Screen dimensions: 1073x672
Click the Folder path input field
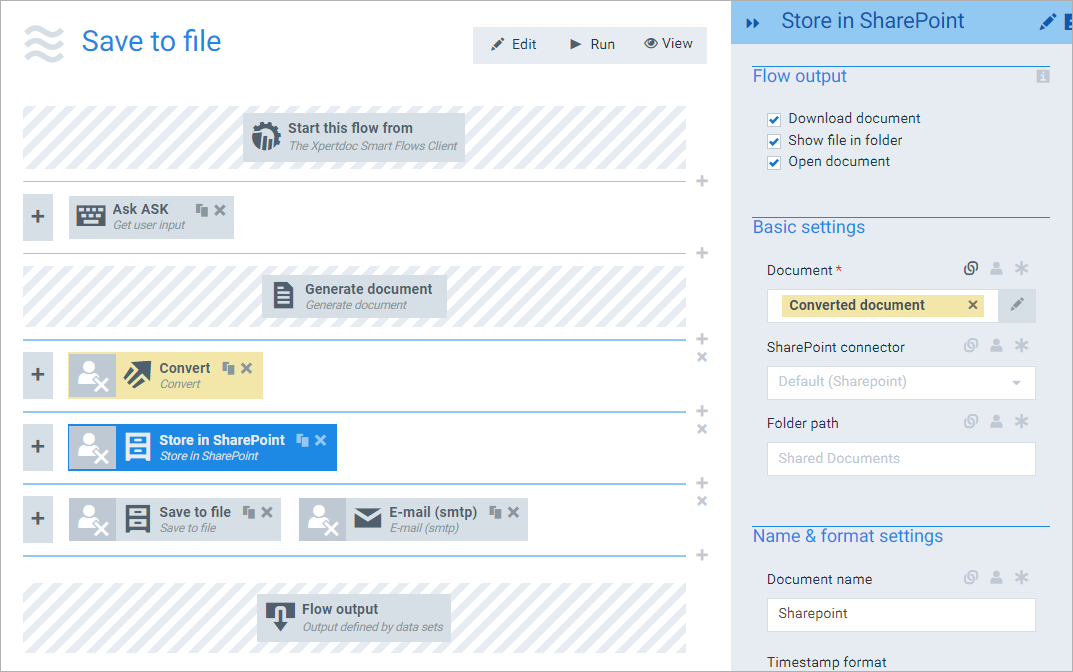pos(901,458)
